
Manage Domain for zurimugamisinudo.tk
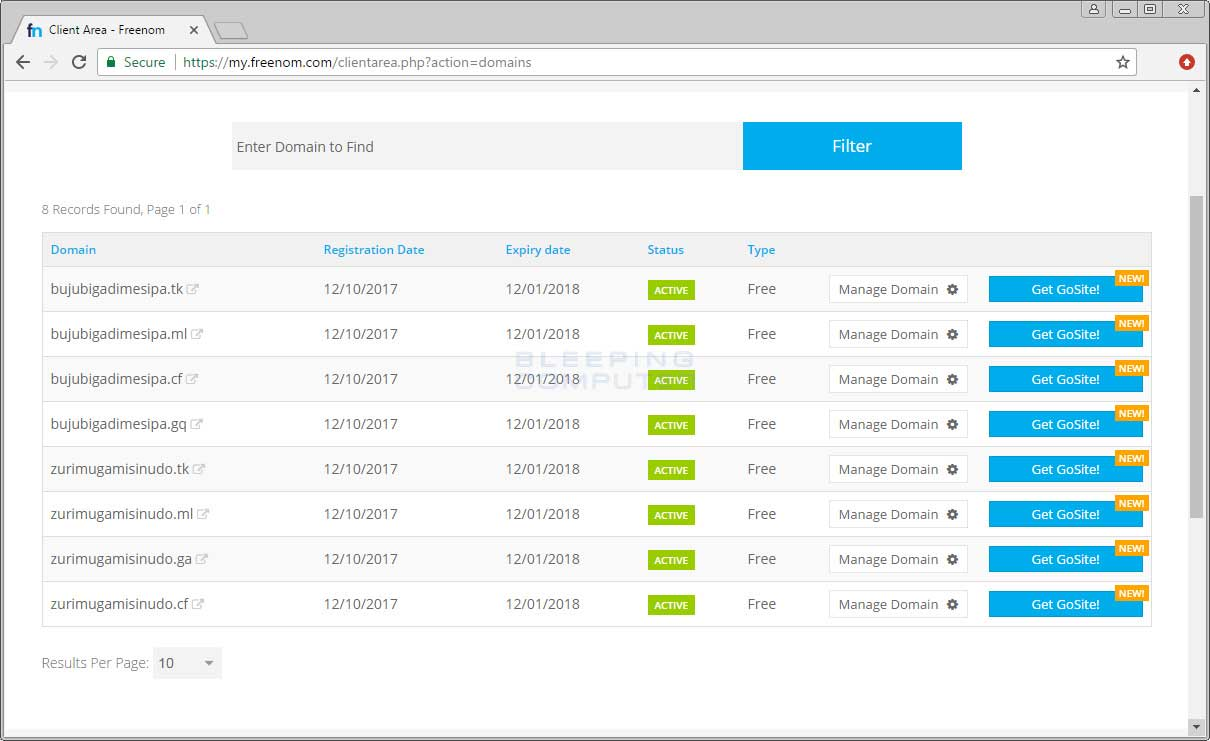pos(898,469)
